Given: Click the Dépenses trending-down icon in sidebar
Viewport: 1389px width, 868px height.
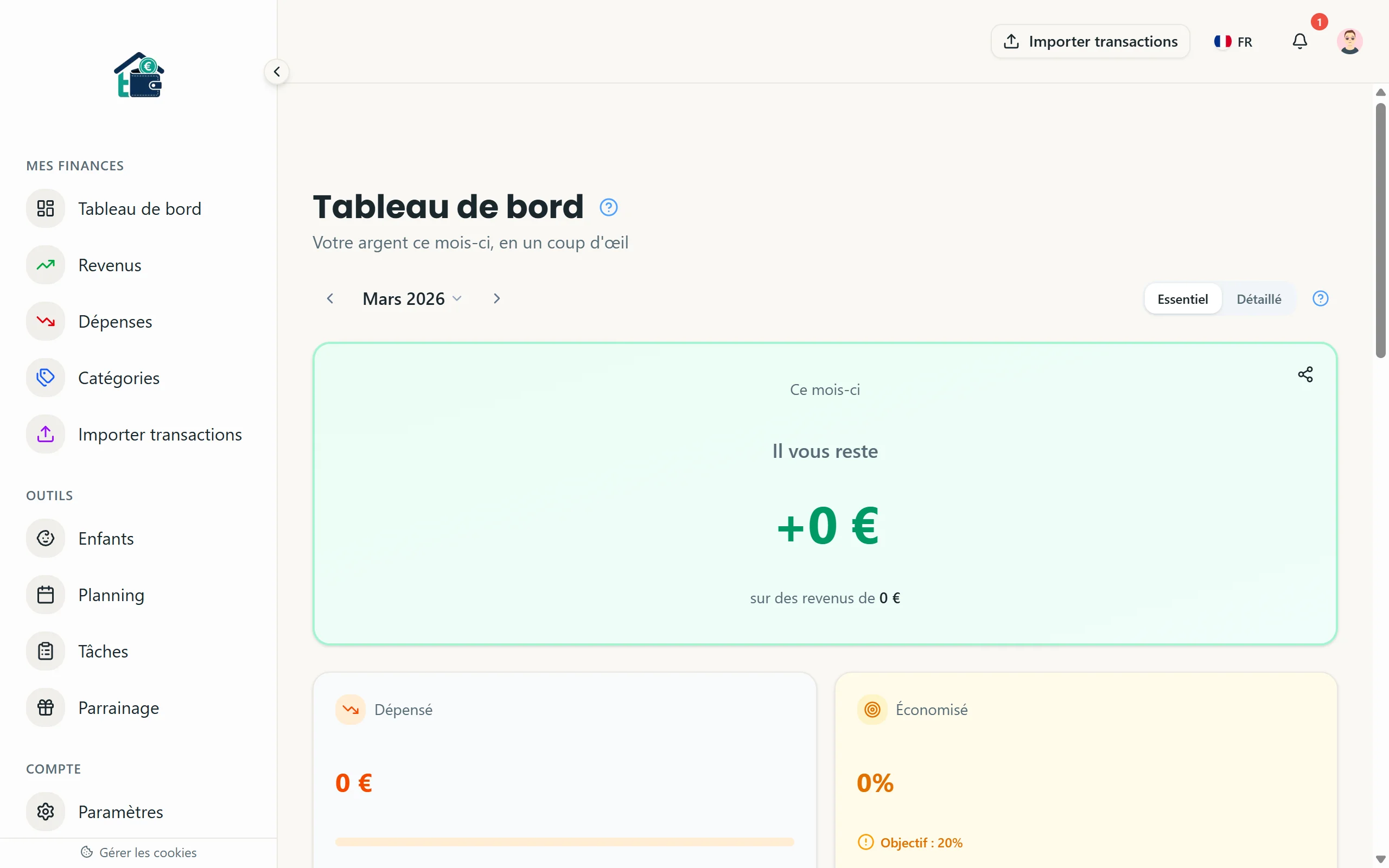Looking at the screenshot, I should tap(46, 322).
